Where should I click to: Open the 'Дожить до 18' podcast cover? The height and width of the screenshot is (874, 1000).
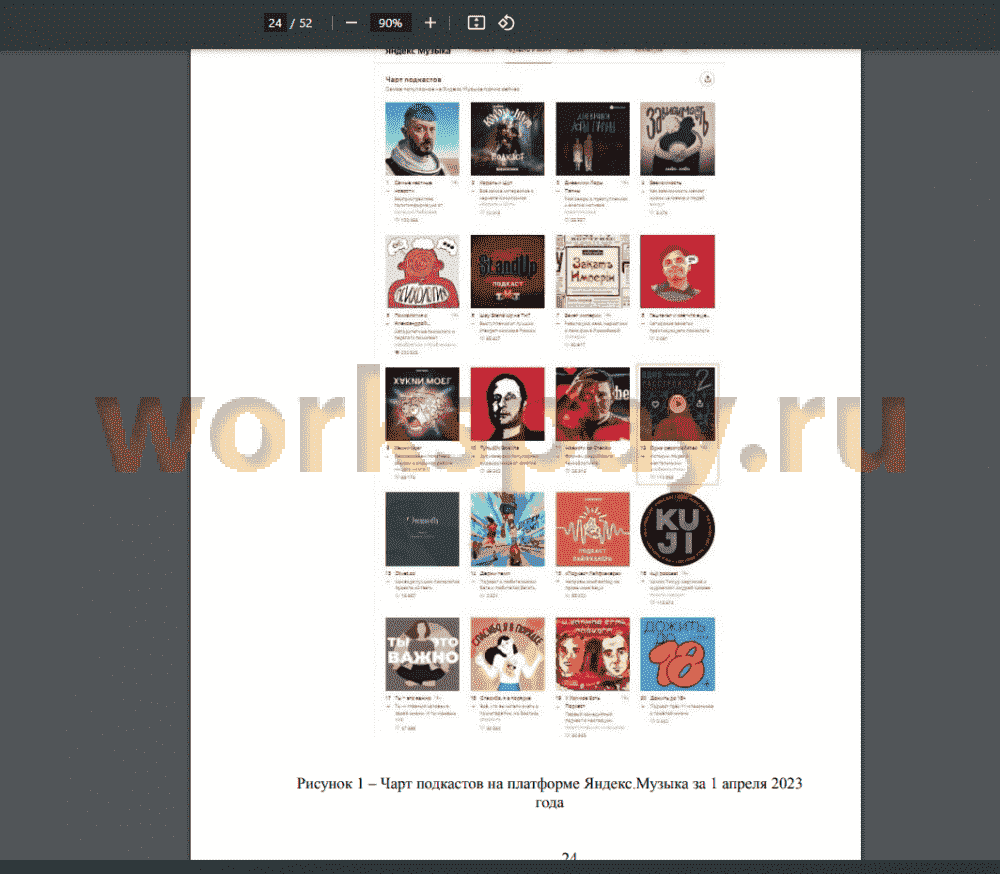[677, 655]
